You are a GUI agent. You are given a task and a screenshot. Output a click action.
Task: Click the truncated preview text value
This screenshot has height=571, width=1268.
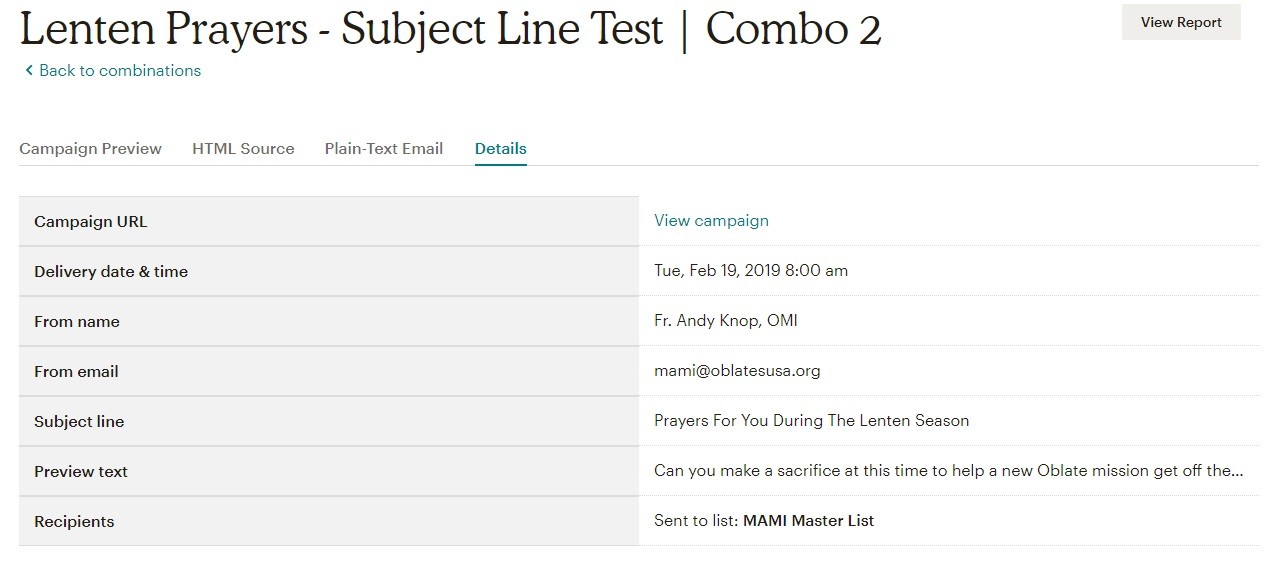948,471
